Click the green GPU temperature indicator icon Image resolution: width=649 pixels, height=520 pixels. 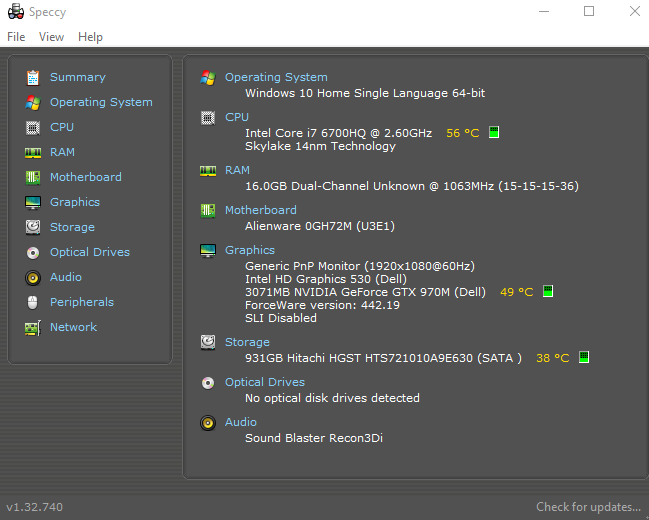pyautogui.click(x=548, y=291)
